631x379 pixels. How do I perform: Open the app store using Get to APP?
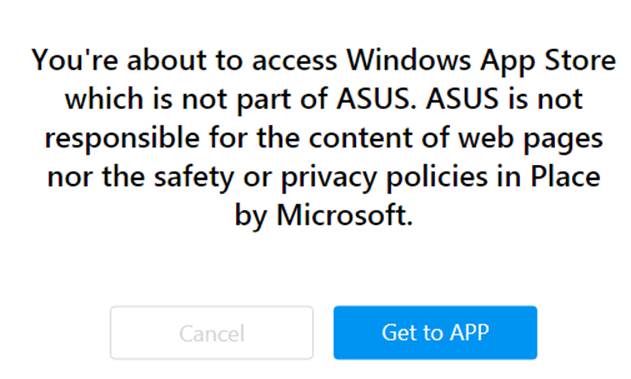(x=435, y=333)
